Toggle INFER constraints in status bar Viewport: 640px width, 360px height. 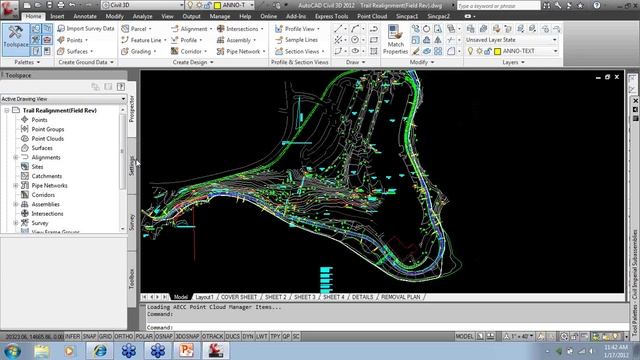pyautogui.click(x=72, y=337)
